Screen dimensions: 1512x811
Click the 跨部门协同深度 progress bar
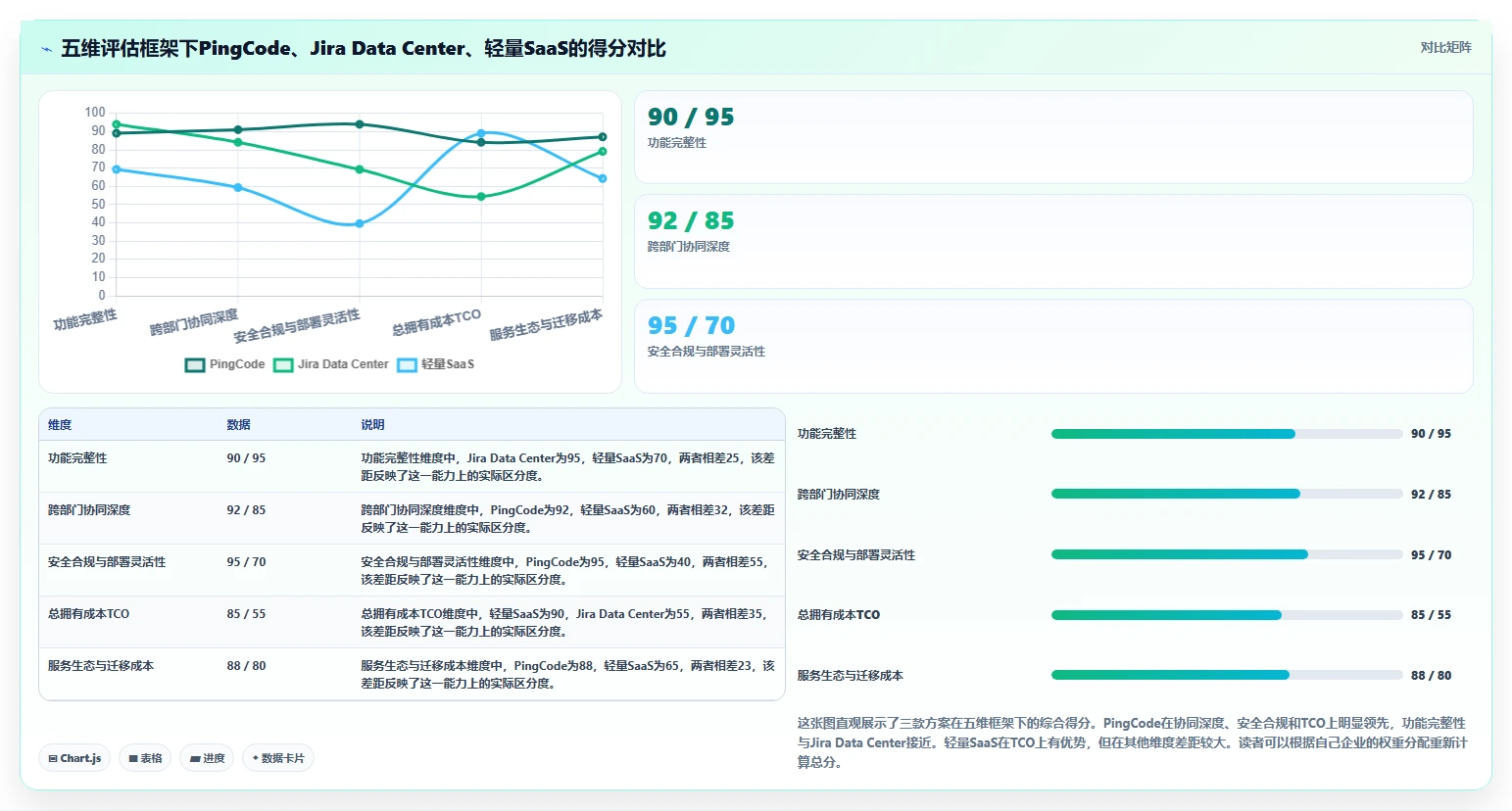coord(1227,494)
